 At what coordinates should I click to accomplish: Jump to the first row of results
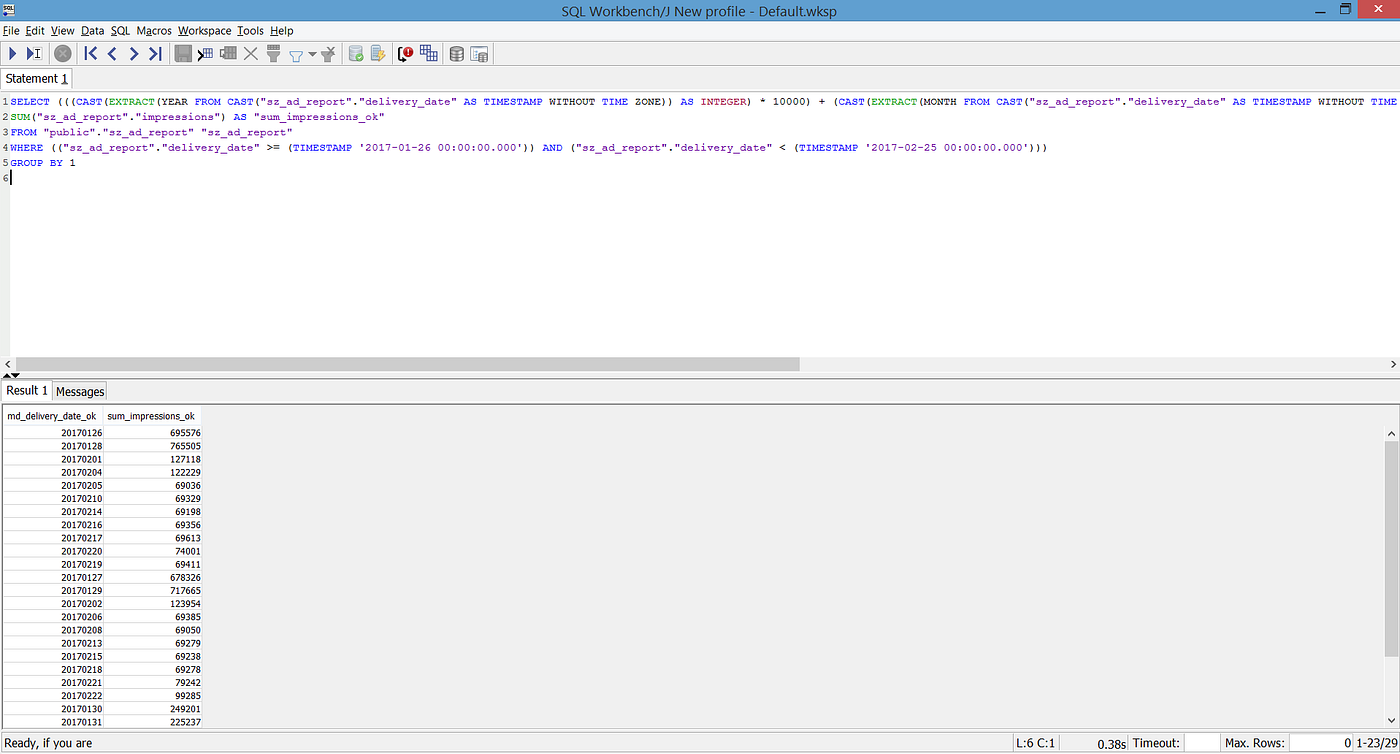pos(90,53)
